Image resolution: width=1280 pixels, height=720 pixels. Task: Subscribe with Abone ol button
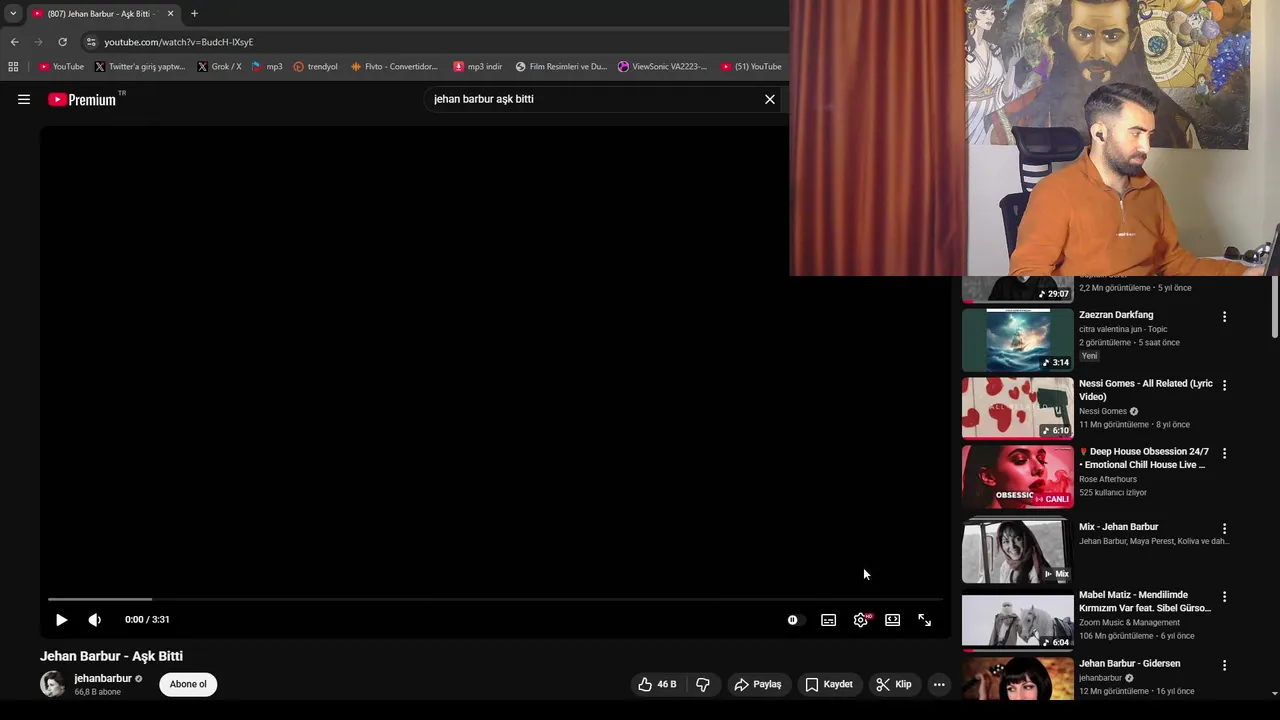coord(188,684)
